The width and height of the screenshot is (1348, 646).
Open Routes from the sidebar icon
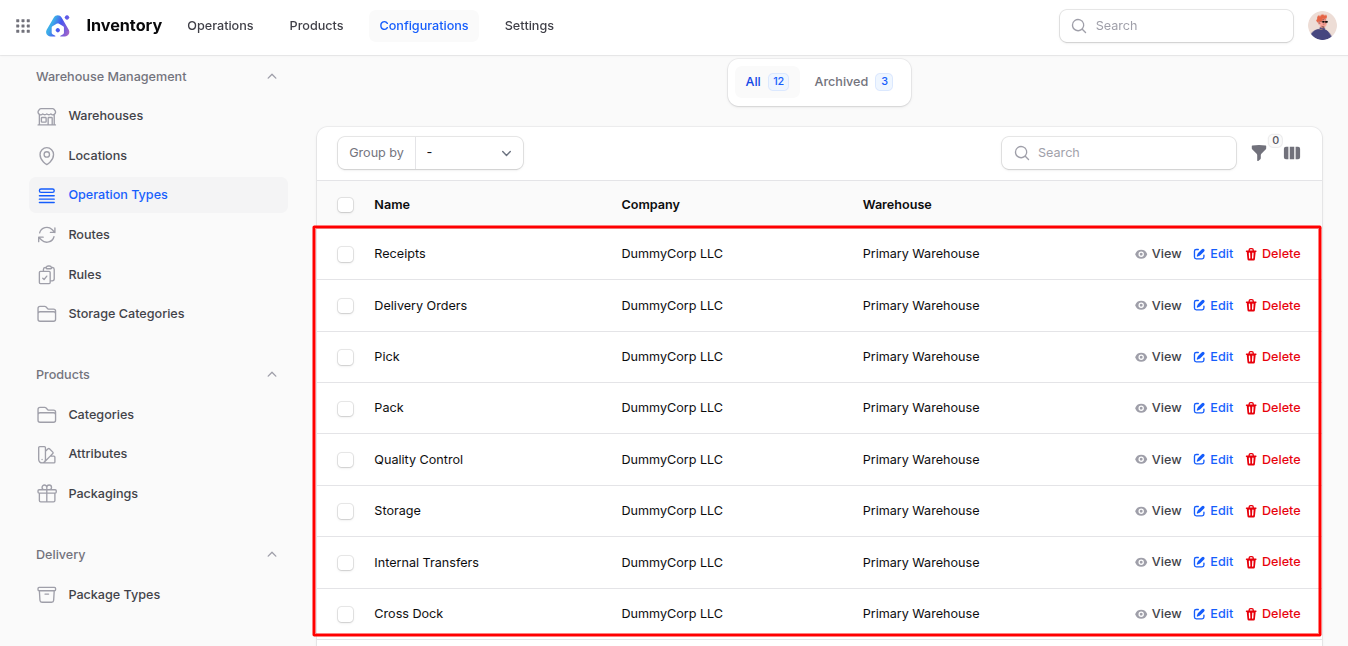coord(47,235)
